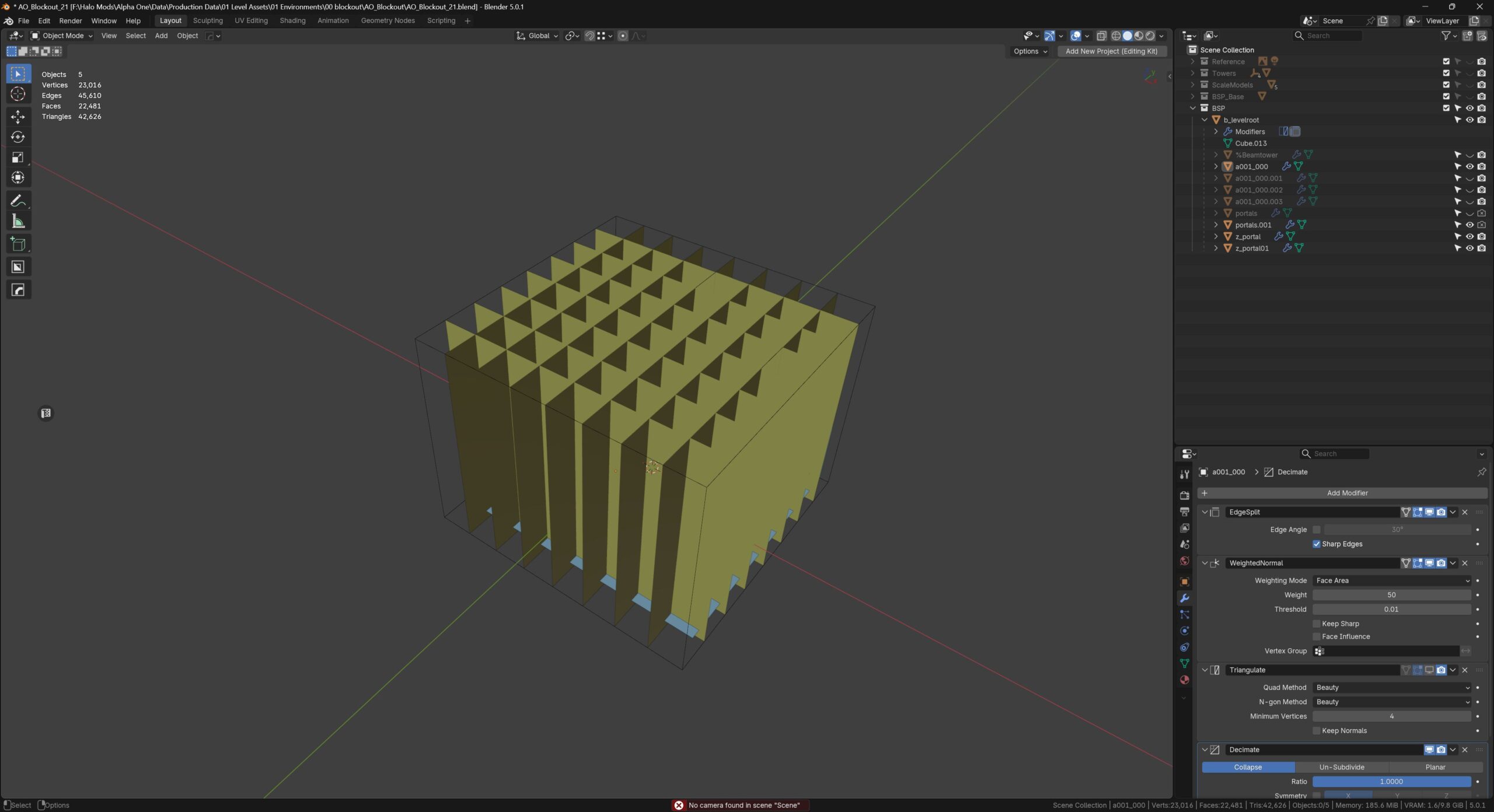1494x812 pixels.
Task: Toggle X-ray view in viewport header
Action: point(1101,36)
